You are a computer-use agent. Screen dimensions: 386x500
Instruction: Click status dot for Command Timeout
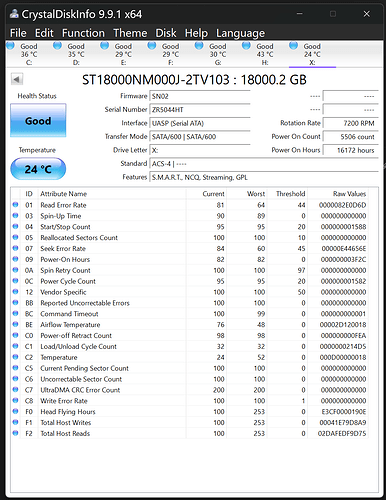pos(15,313)
